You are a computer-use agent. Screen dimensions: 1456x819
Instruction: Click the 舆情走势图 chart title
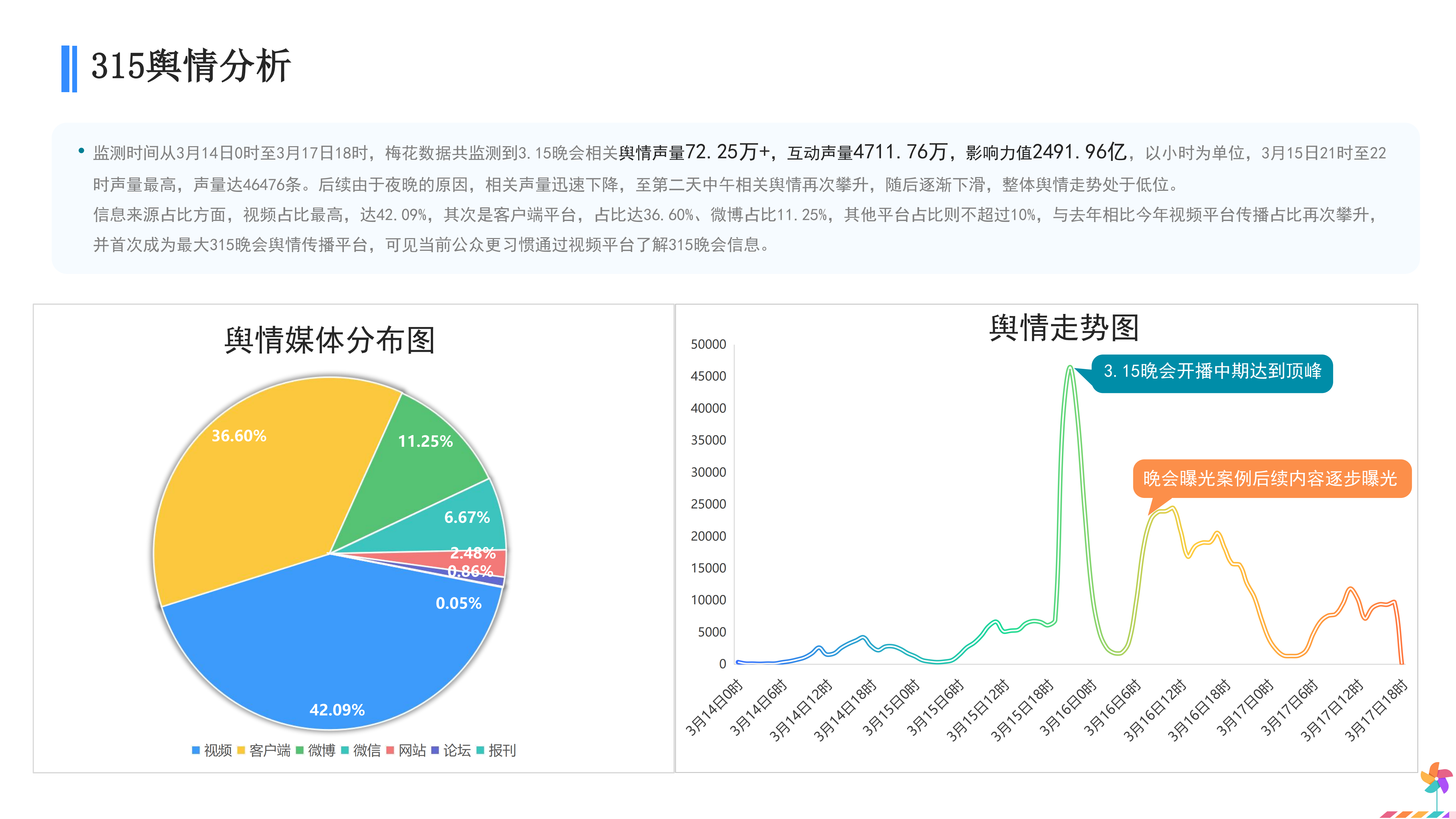pos(1063,328)
